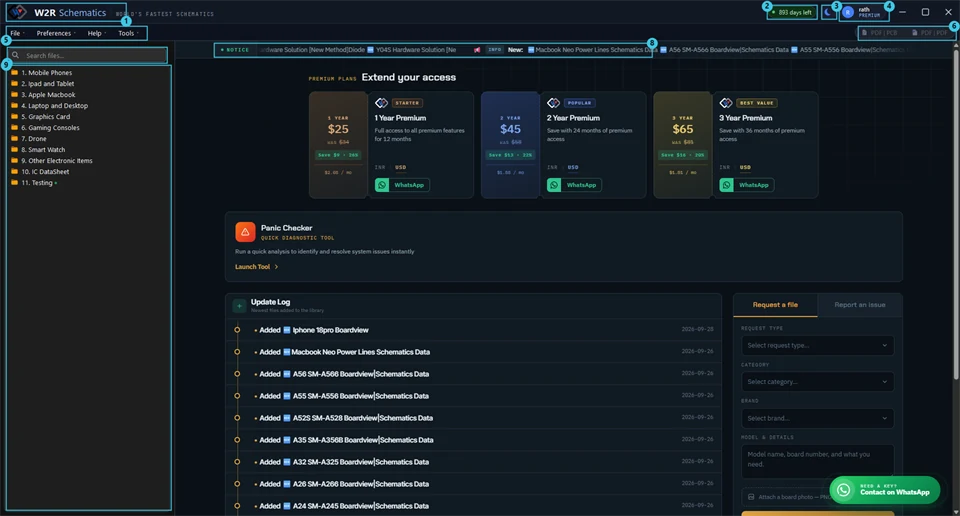The width and height of the screenshot is (960, 516).
Task: Switch to the Report an issue tab
Action: click(x=860, y=305)
